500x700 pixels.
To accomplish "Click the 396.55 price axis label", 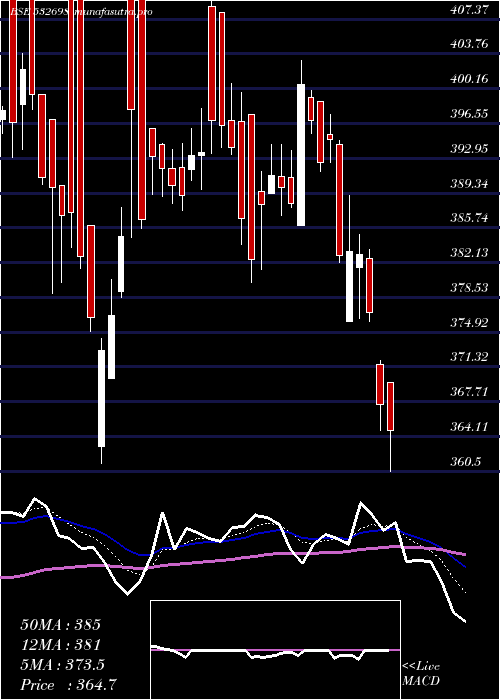I will (471, 114).
